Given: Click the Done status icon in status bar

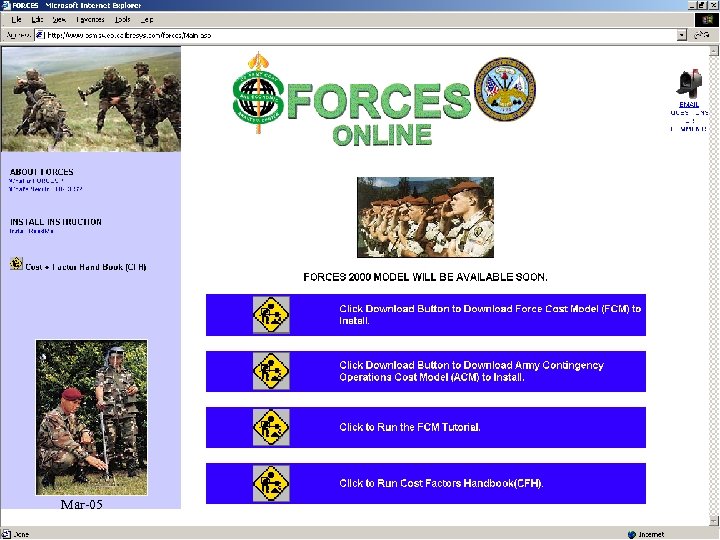Looking at the screenshot, I should pos(6,534).
